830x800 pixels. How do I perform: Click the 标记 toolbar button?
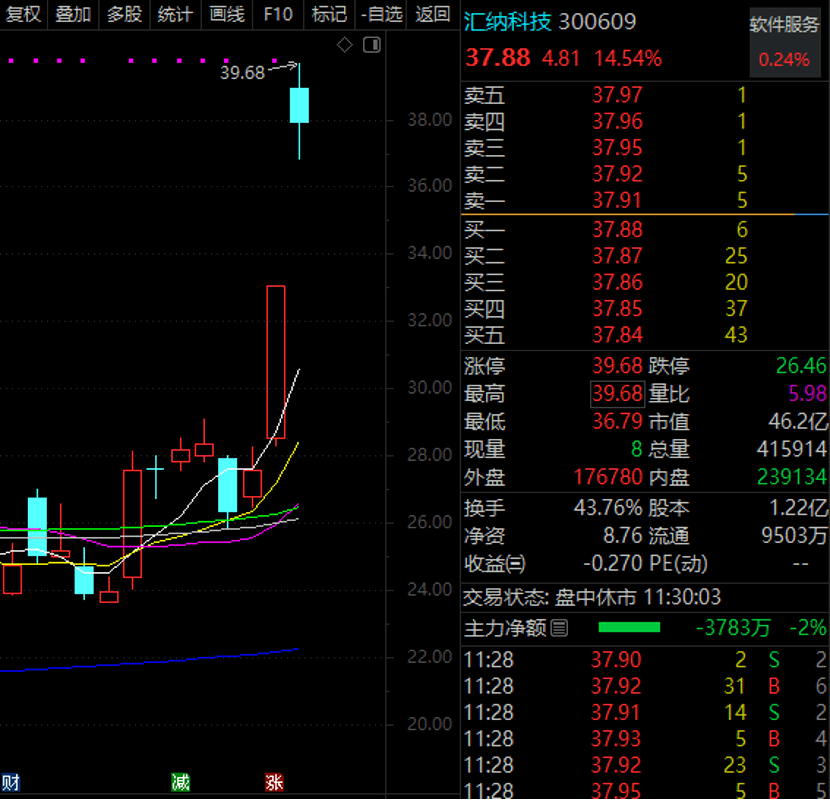(x=329, y=14)
